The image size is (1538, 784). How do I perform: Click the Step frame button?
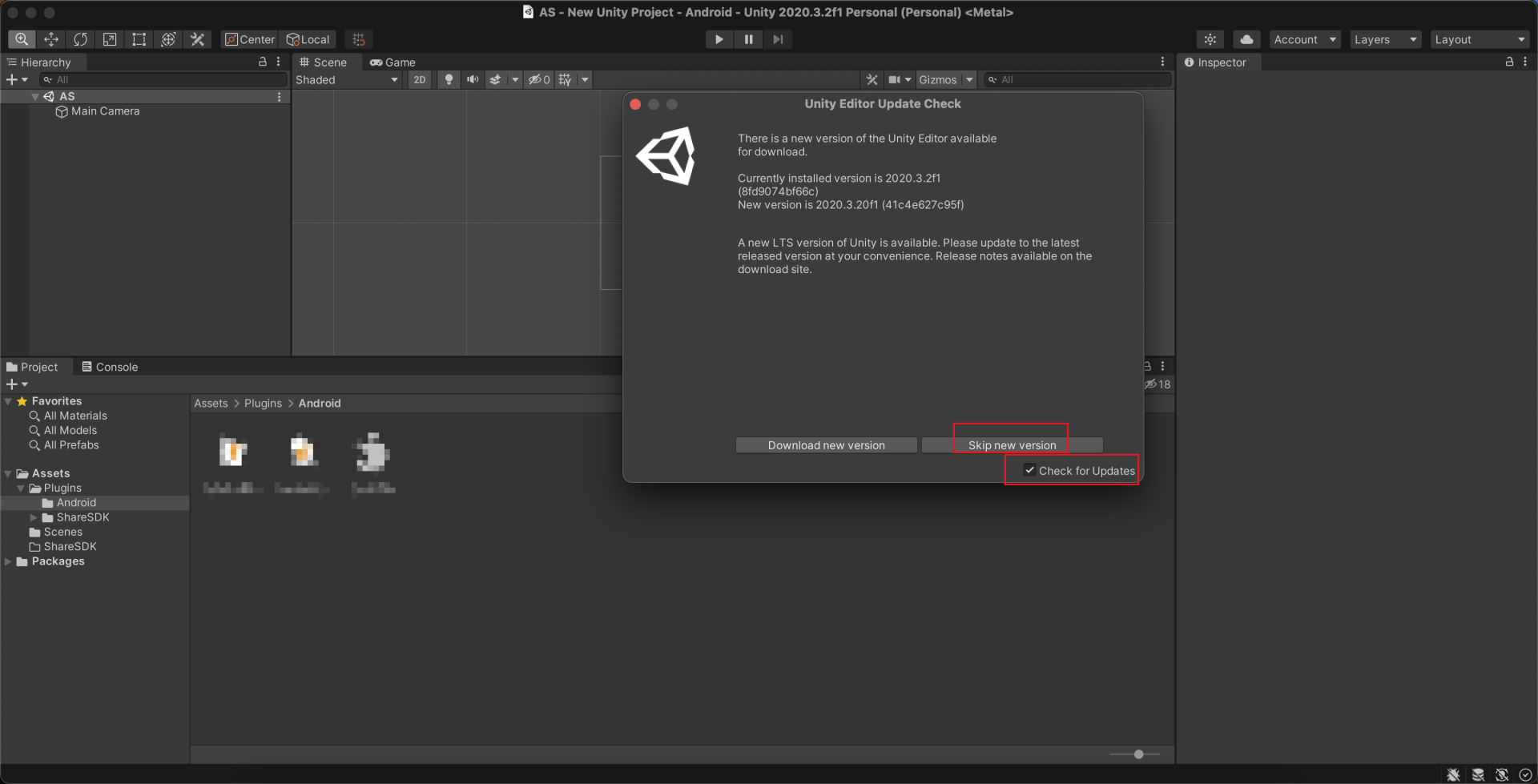(x=778, y=39)
